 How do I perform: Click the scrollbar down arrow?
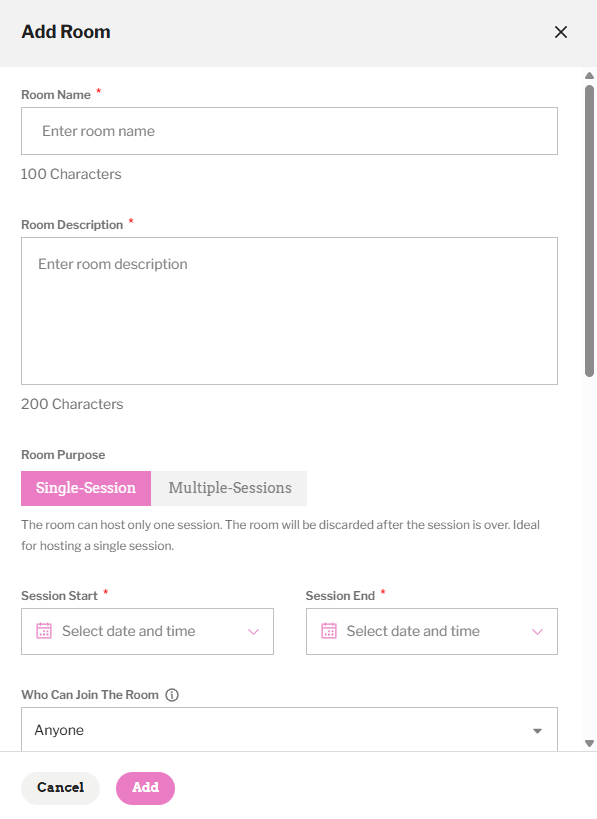589,743
